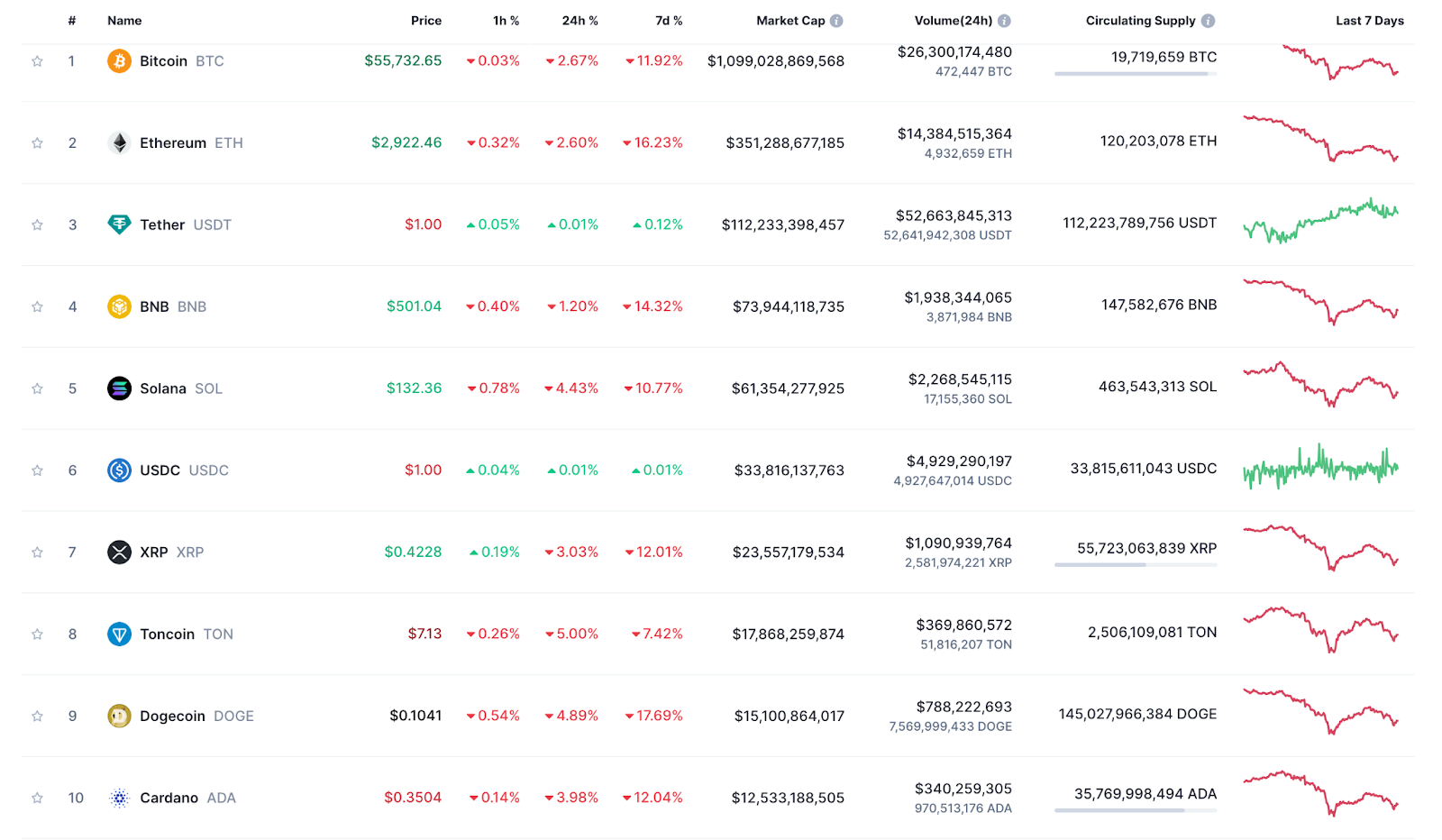Sort table by Name column
Screen dimensions: 1442x840
tap(124, 21)
